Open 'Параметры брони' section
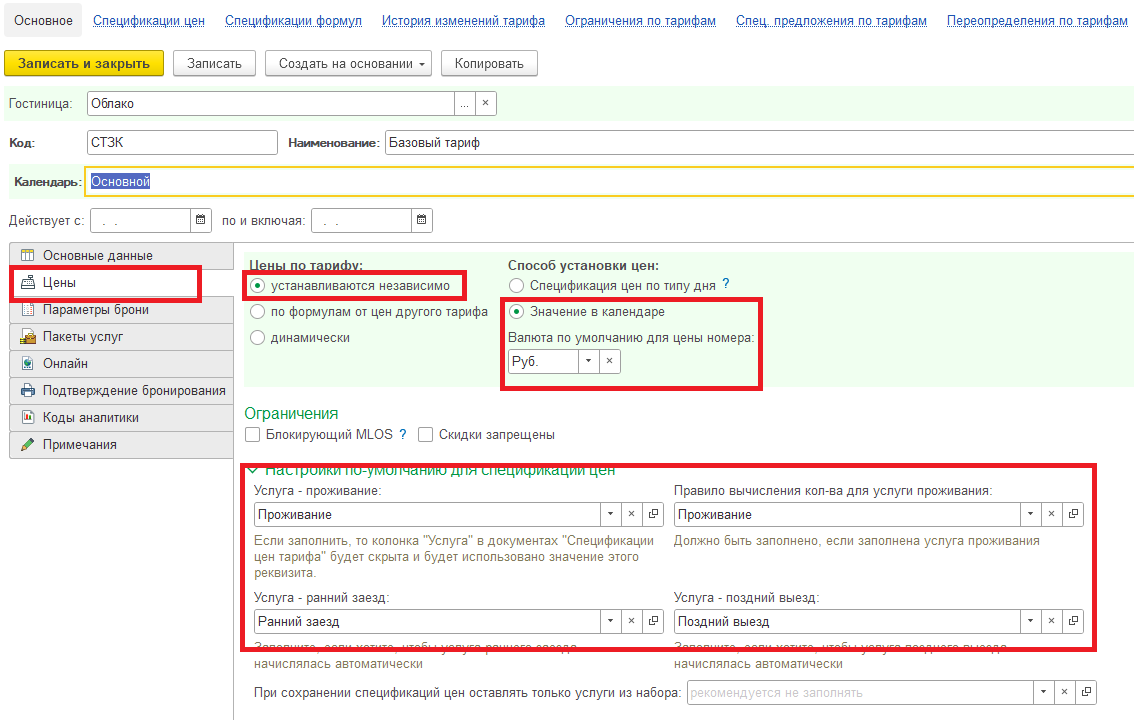The width and height of the screenshot is (1134, 720). click(122, 309)
